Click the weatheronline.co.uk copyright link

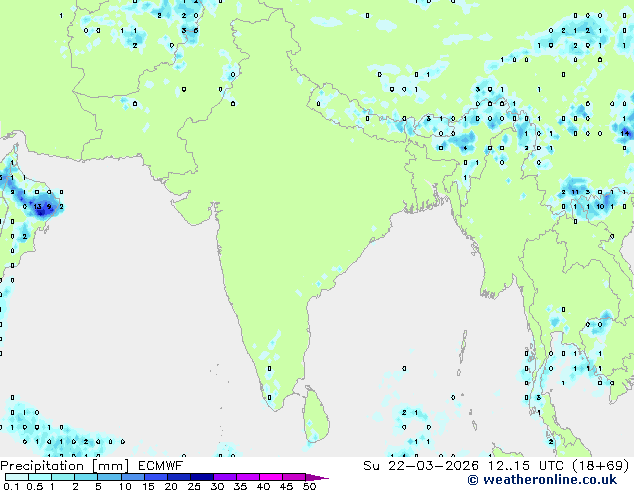click(542, 480)
